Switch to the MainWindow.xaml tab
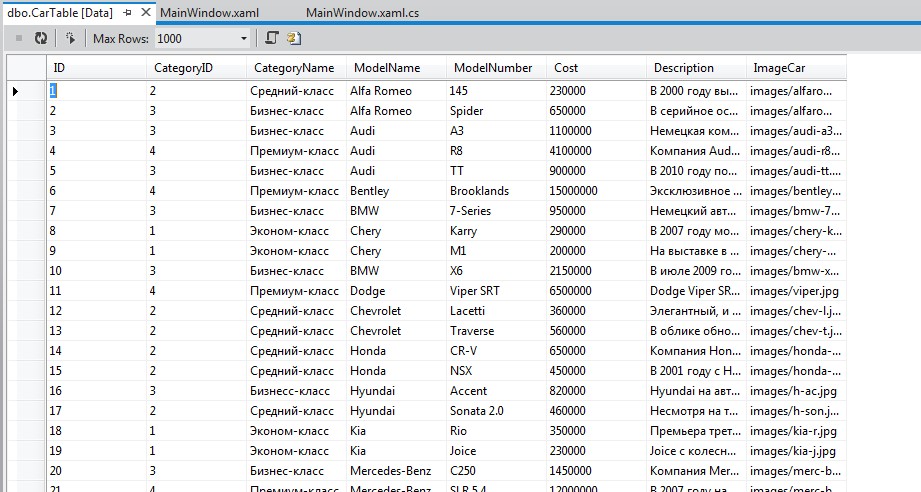This screenshot has height=492, width=921. click(209, 13)
